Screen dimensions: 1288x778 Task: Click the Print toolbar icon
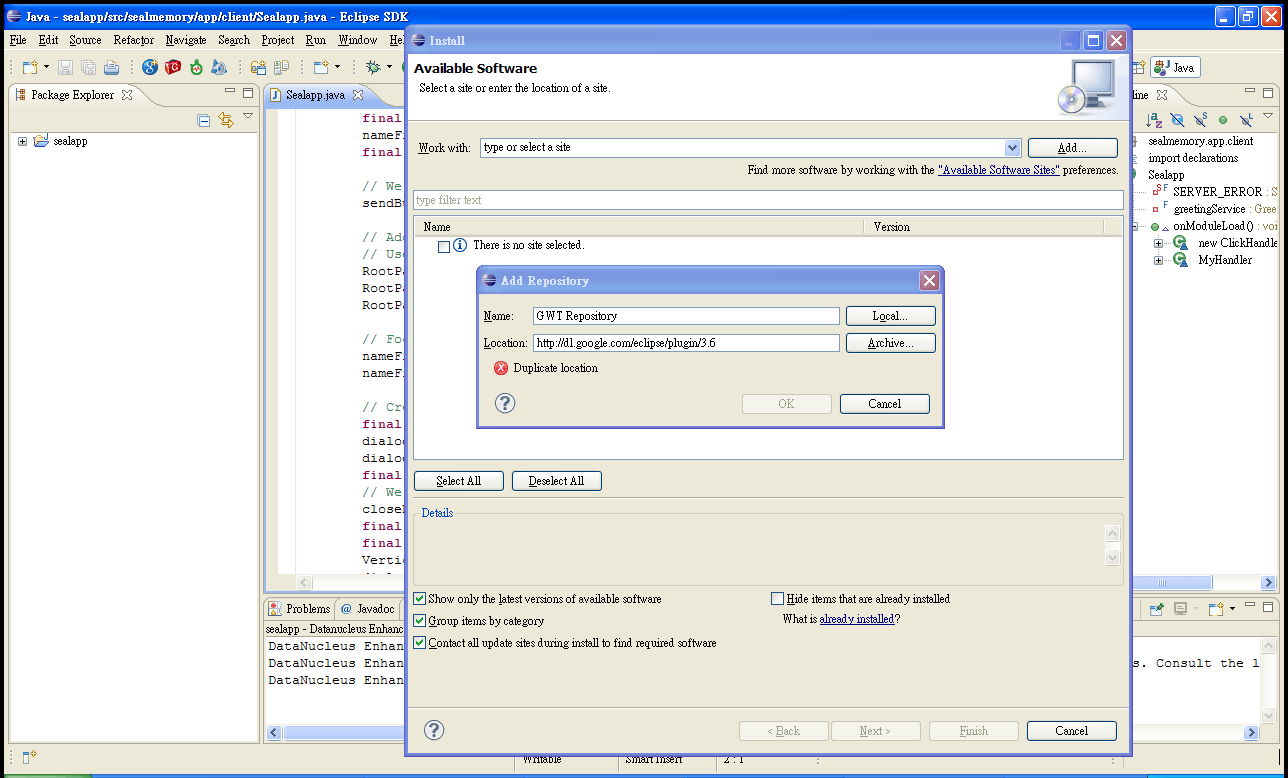112,68
